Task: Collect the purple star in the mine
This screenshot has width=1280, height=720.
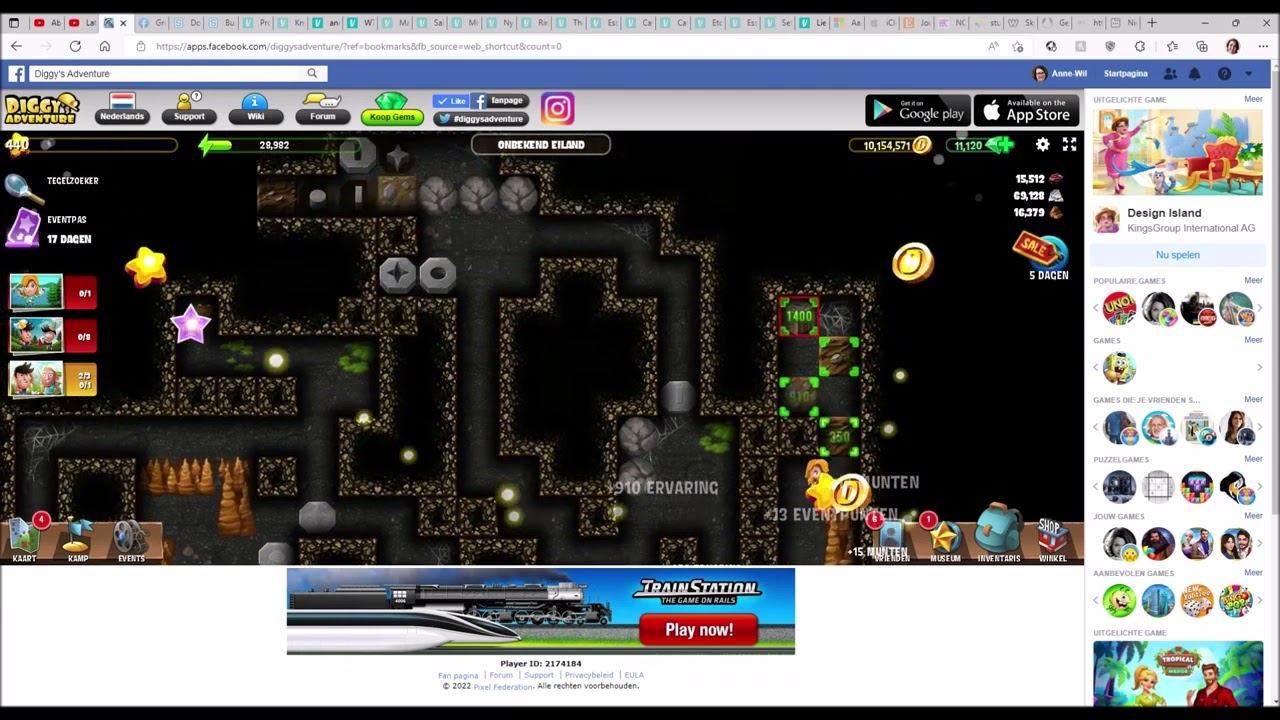Action: coord(190,324)
